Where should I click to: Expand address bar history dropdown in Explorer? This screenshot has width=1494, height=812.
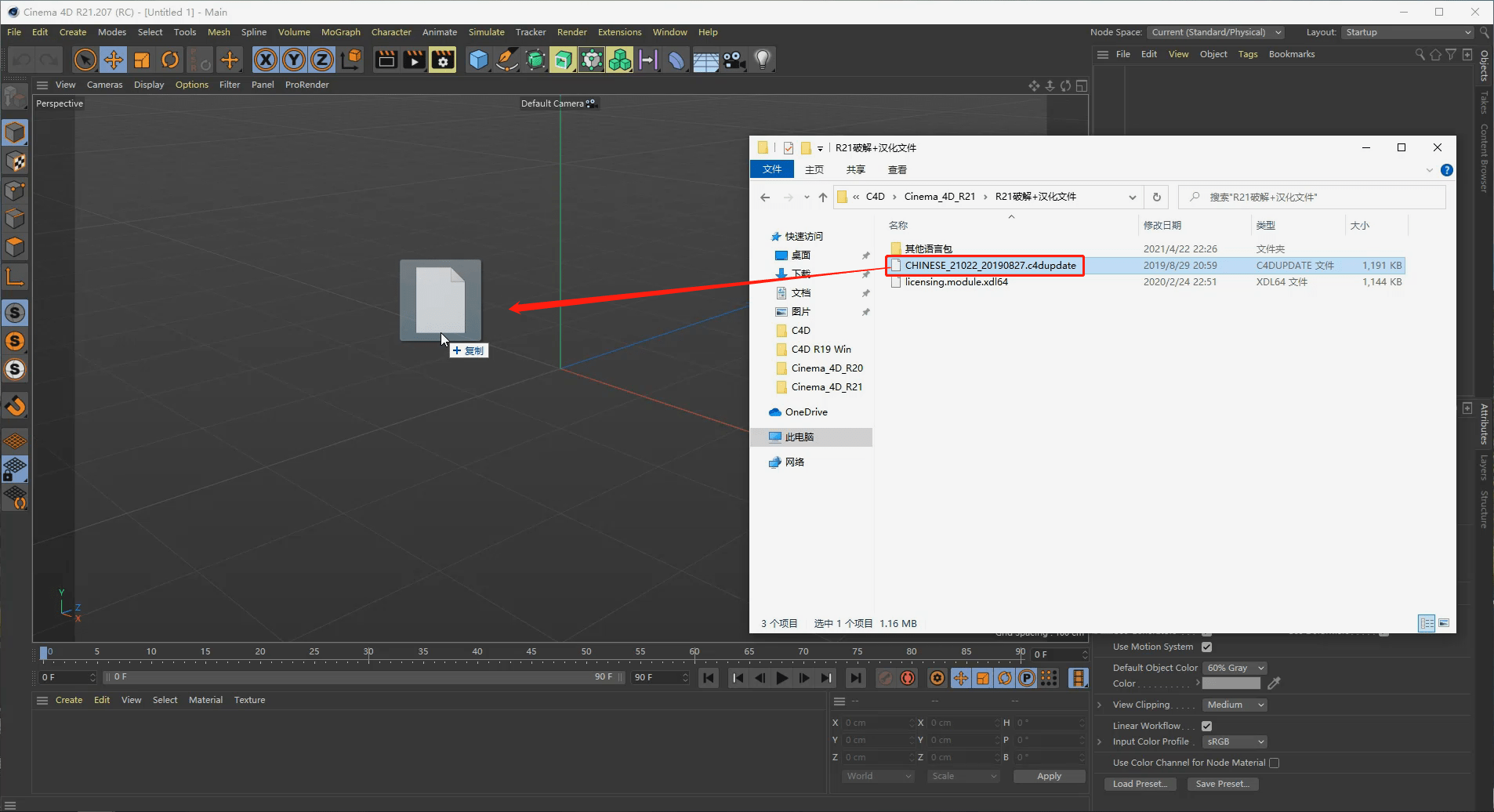(1132, 197)
